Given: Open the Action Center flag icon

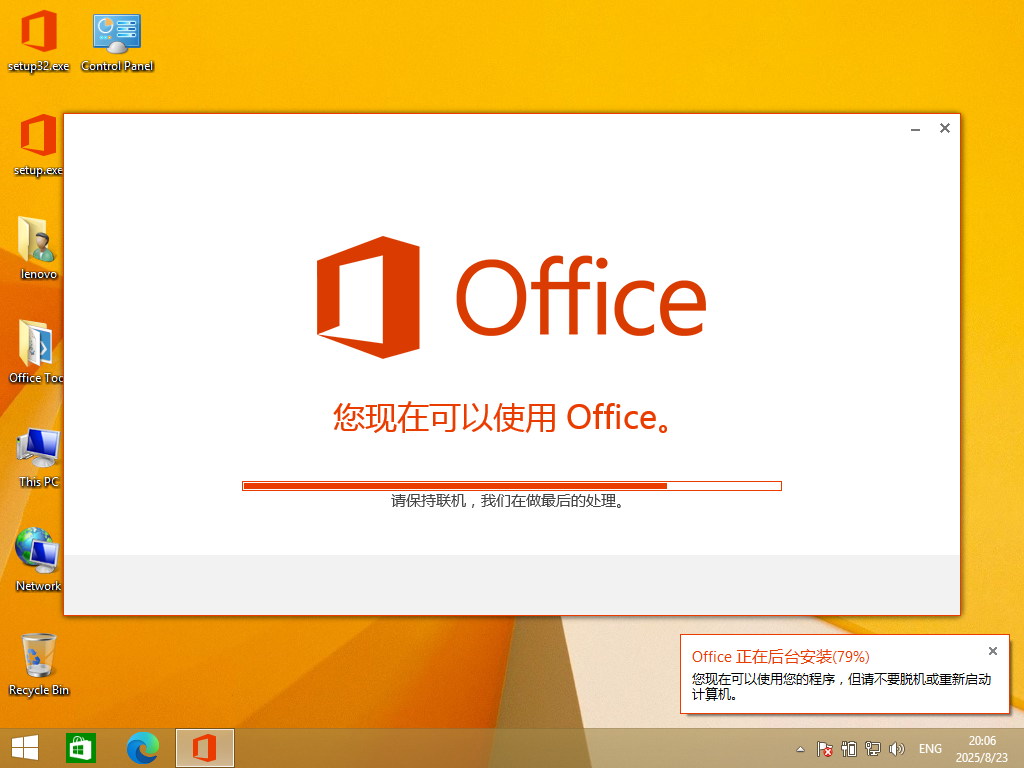Looking at the screenshot, I should pos(825,748).
